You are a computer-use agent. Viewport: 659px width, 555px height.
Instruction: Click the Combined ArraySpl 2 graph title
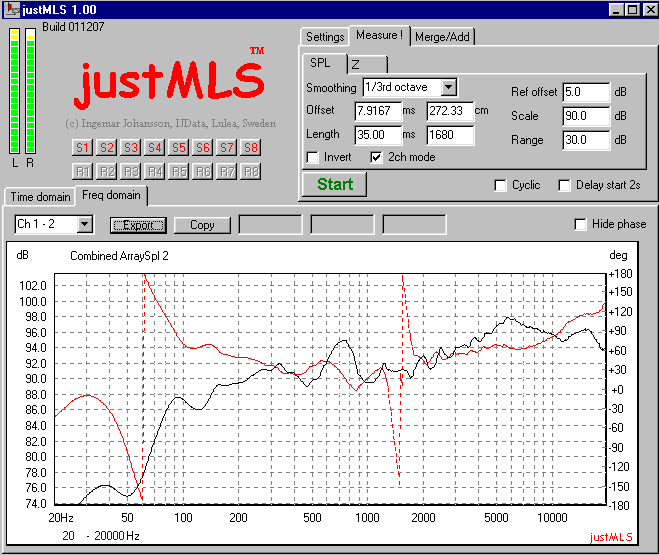click(x=119, y=256)
